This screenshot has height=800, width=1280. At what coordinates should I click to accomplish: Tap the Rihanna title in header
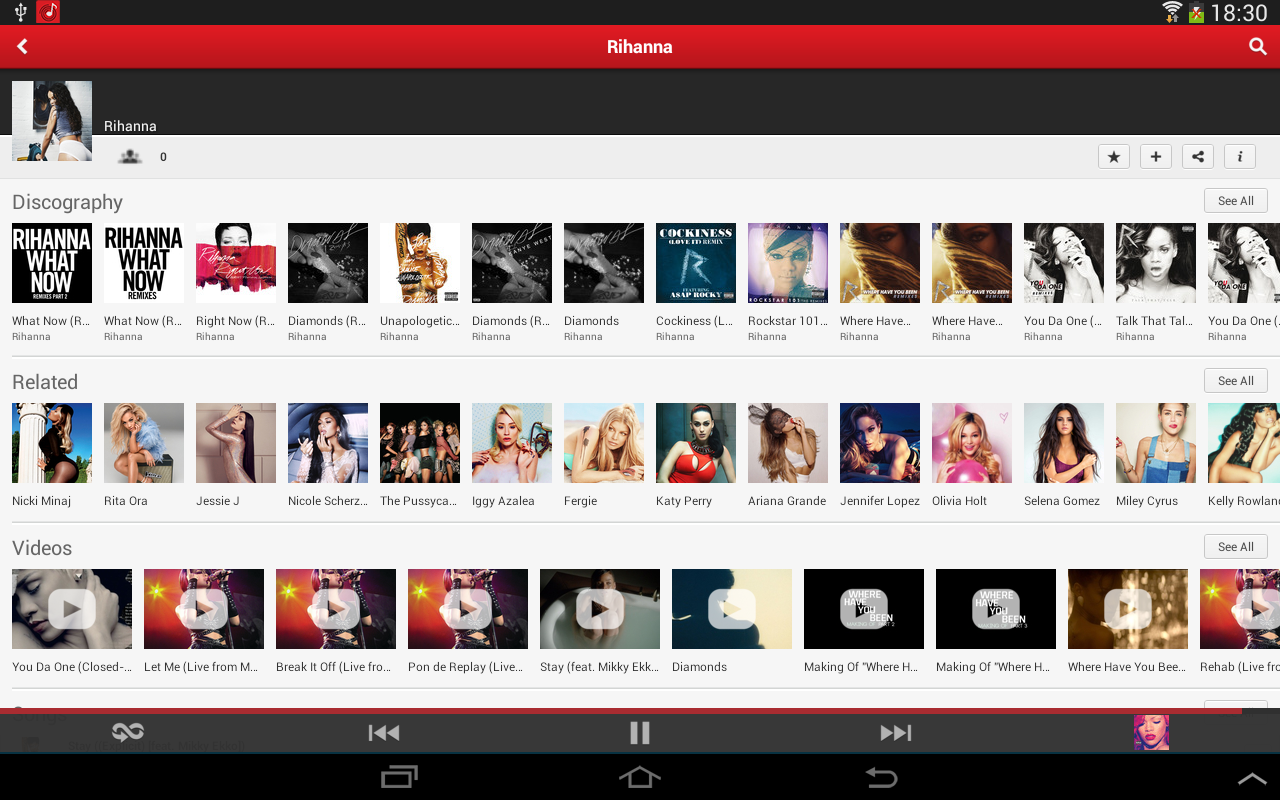pos(640,47)
